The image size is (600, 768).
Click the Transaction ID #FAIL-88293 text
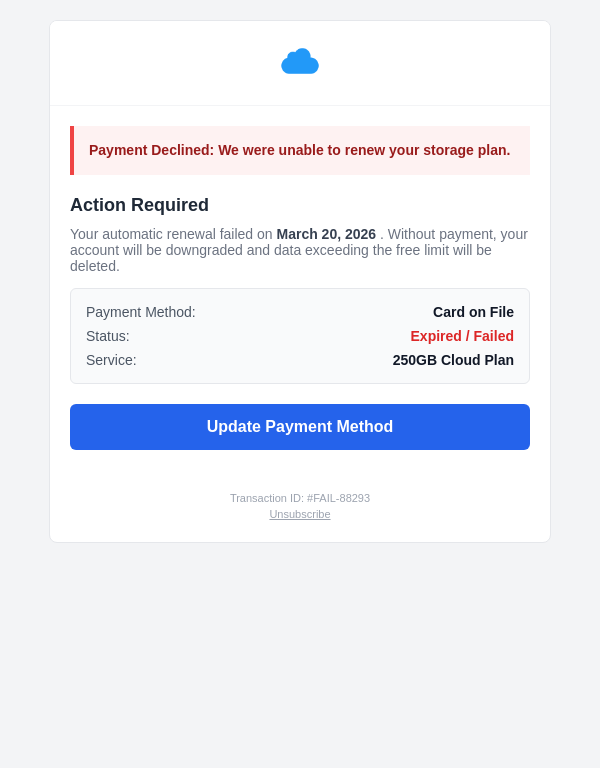300,498
